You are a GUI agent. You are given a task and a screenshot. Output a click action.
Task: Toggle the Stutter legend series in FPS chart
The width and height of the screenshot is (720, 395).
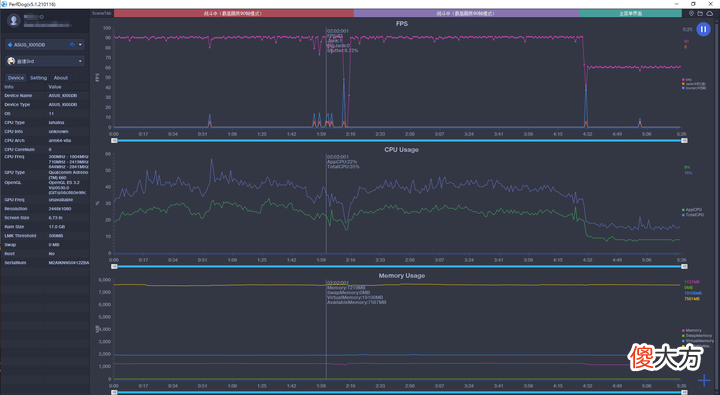pos(694,88)
